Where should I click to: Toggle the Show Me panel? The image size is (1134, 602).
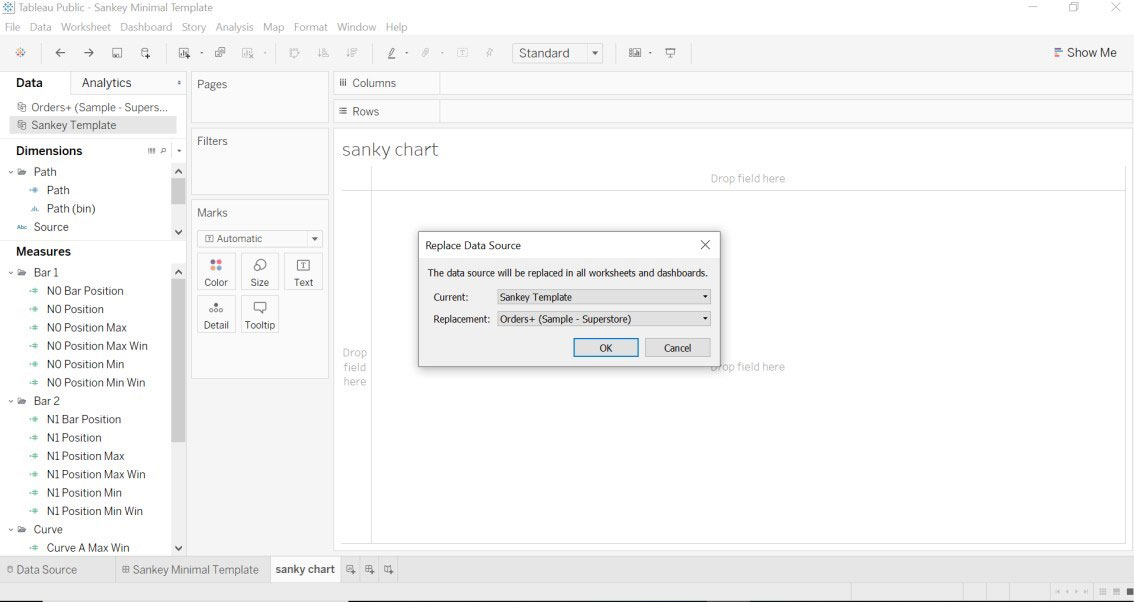click(1085, 52)
